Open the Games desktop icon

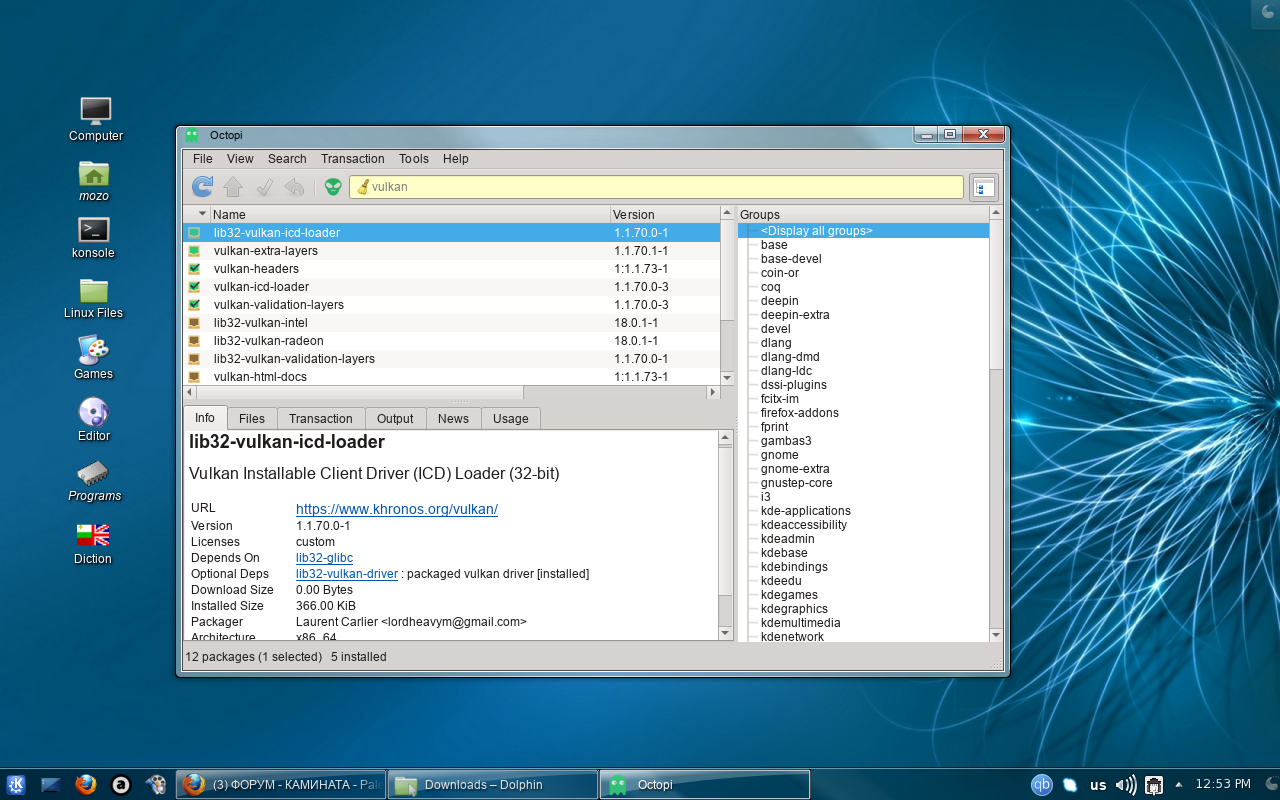click(93, 350)
